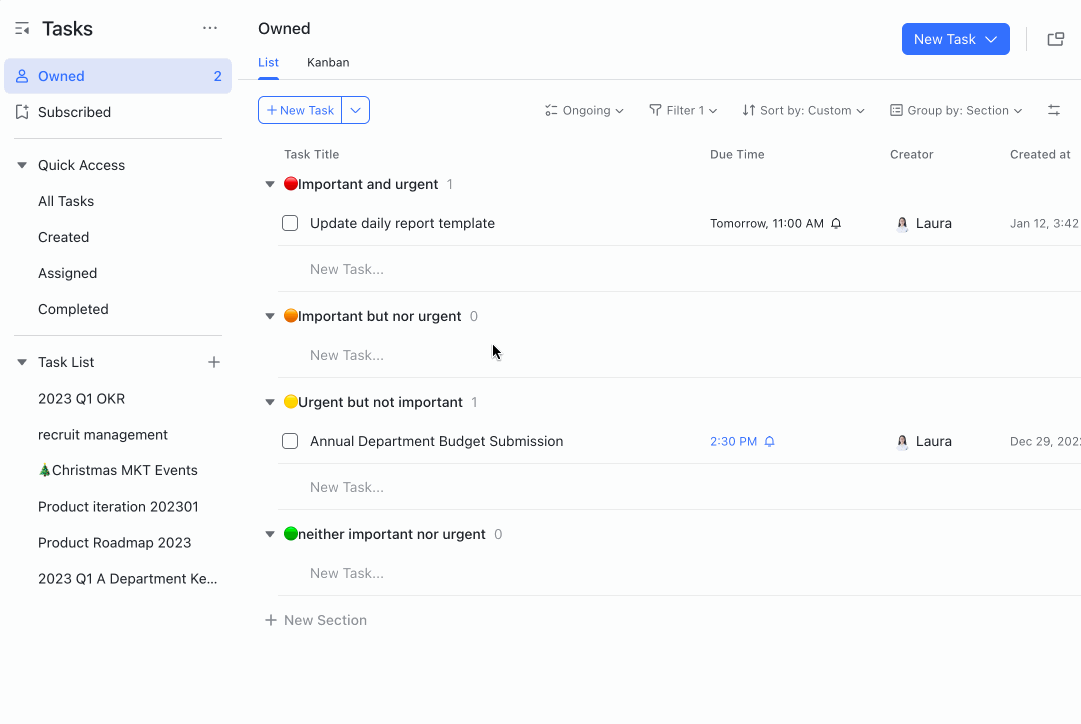Open the Tasks more options menu

[210, 28]
